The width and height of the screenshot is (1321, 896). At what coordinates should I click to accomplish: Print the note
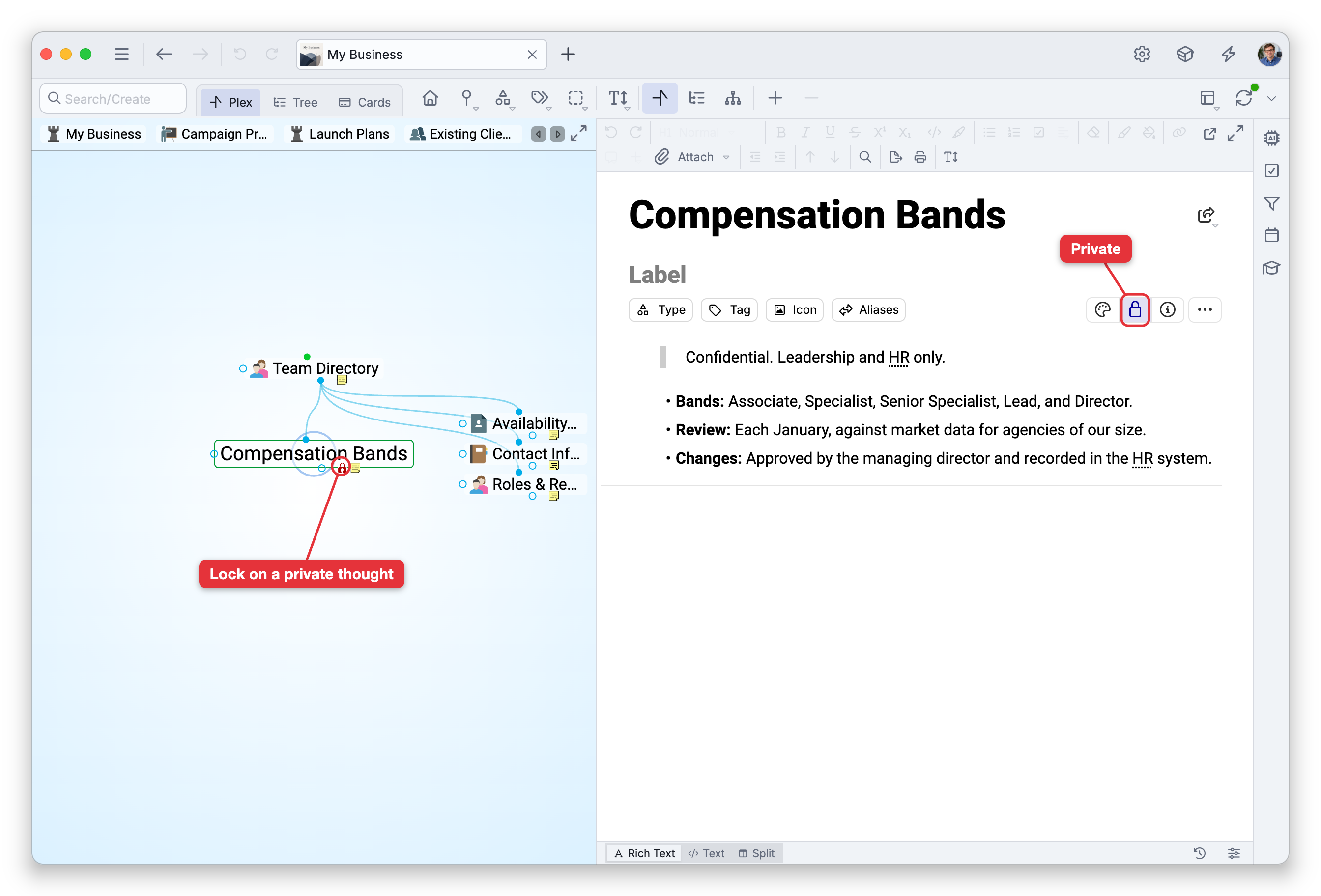[920, 157]
